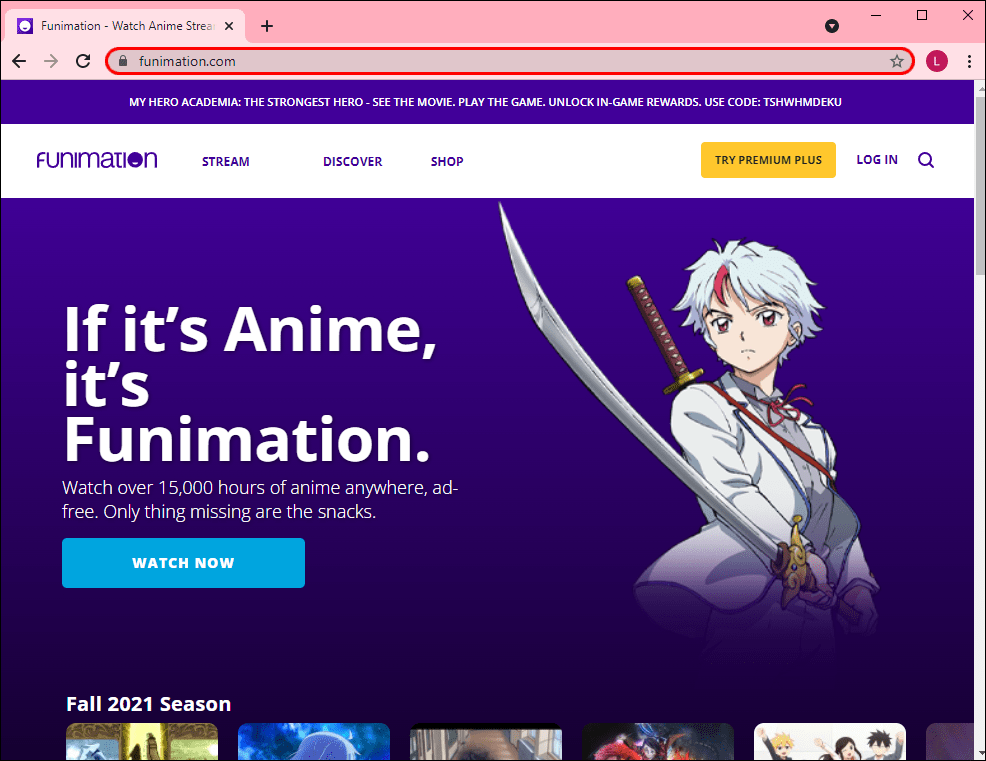Click the LOG IN link
The width and height of the screenshot is (986, 761).
(877, 160)
